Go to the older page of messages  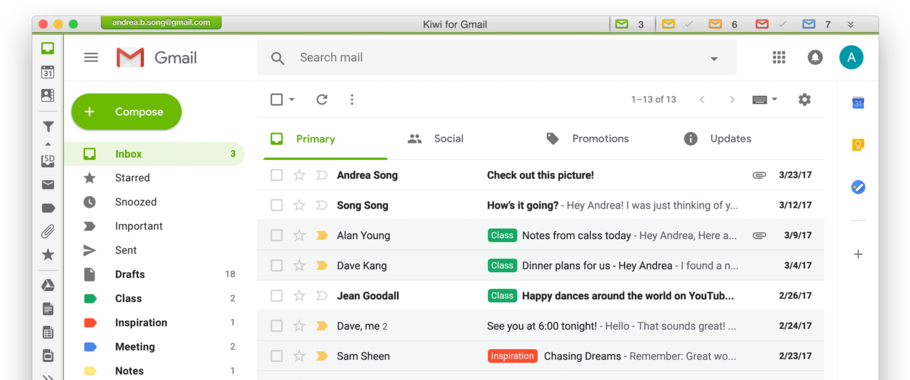pyautogui.click(x=732, y=100)
